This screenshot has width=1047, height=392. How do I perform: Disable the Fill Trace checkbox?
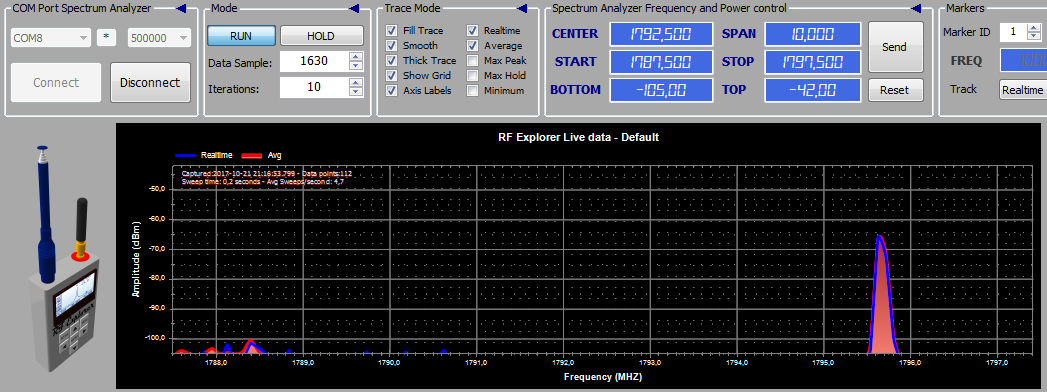392,31
